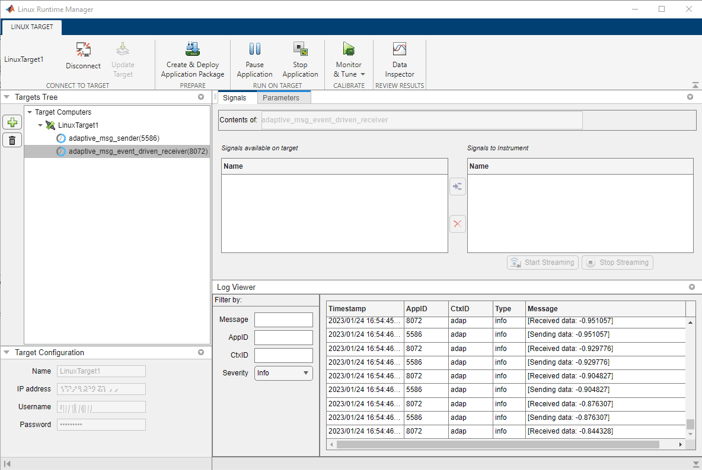Select adaptive_msg_sender(5586) in the tree
702x470 pixels.
[113, 138]
